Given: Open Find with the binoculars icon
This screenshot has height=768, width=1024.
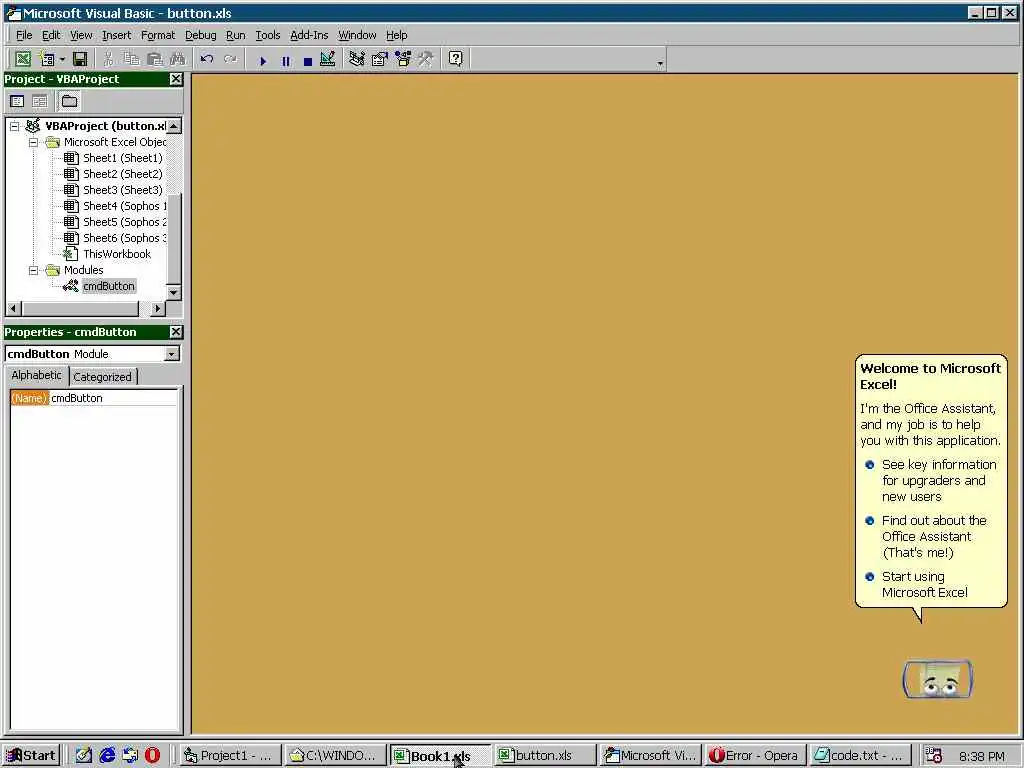Looking at the screenshot, I should pyautogui.click(x=177, y=59).
